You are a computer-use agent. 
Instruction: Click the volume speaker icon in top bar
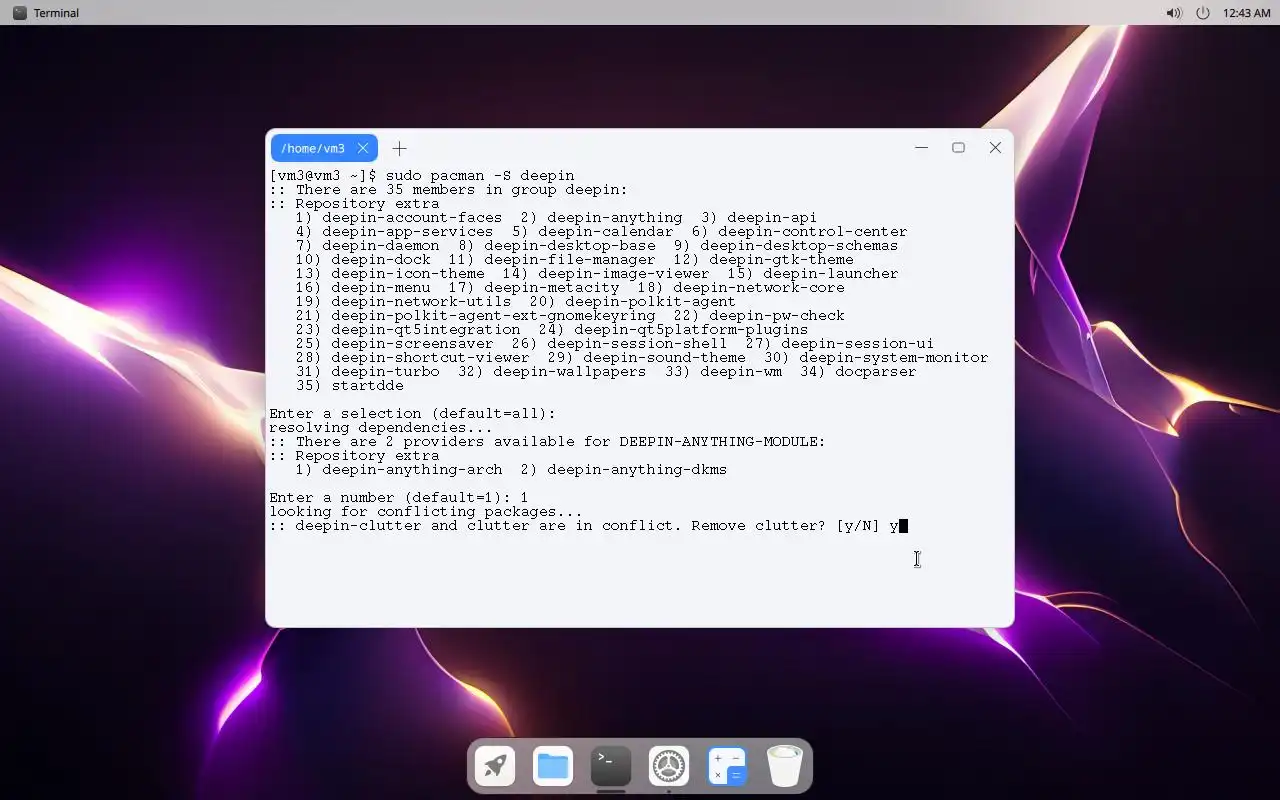(1174, 13)
